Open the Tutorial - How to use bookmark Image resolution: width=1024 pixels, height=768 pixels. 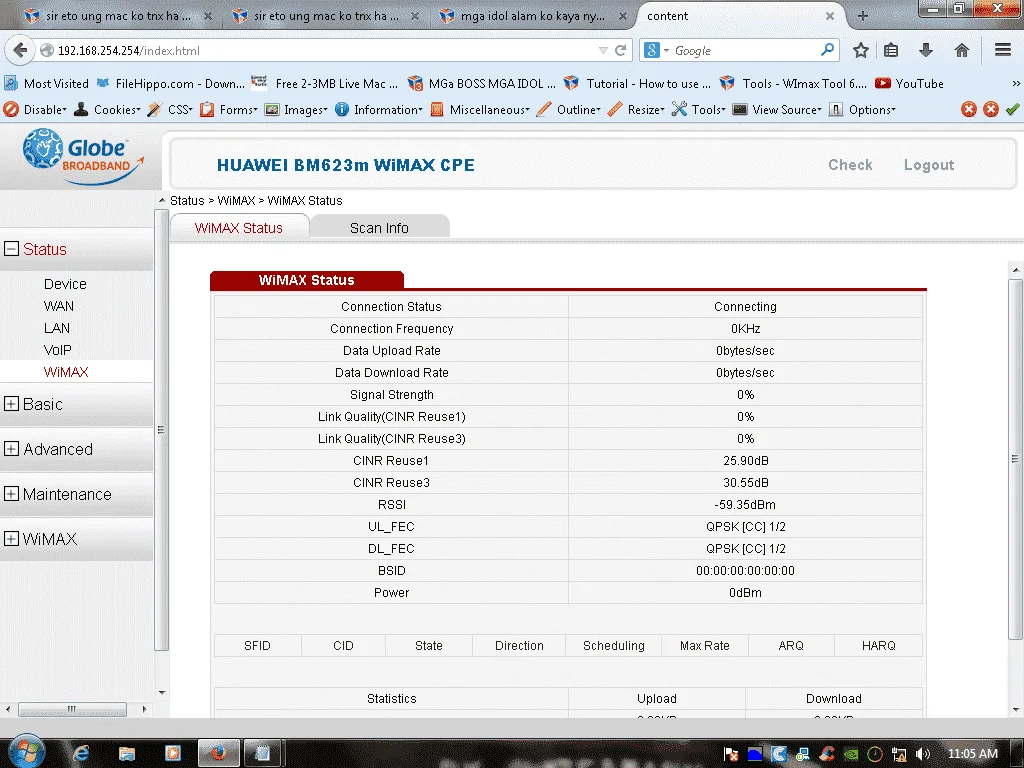pos(637,84)
